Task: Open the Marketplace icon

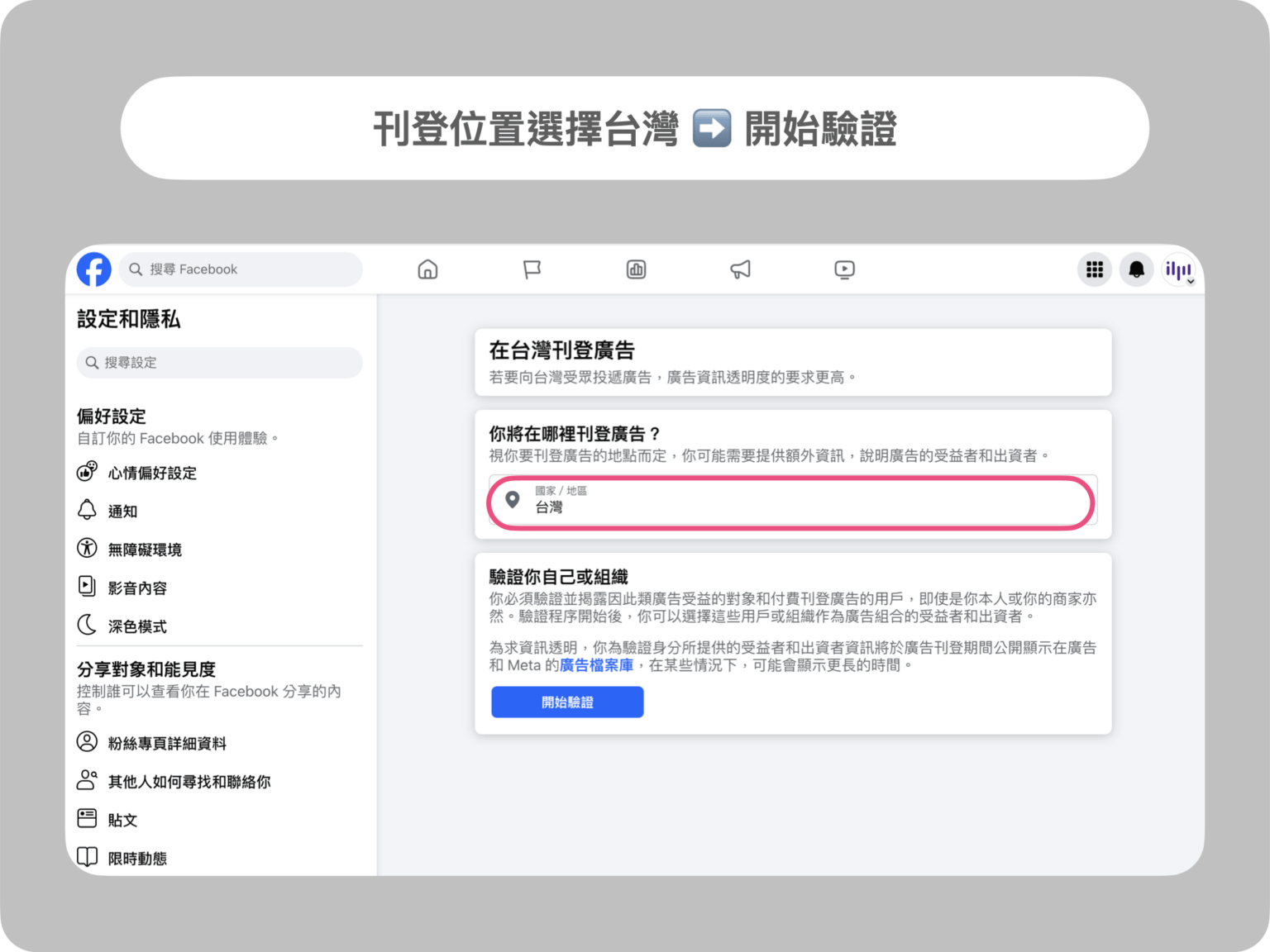Action: coord(636,269)
